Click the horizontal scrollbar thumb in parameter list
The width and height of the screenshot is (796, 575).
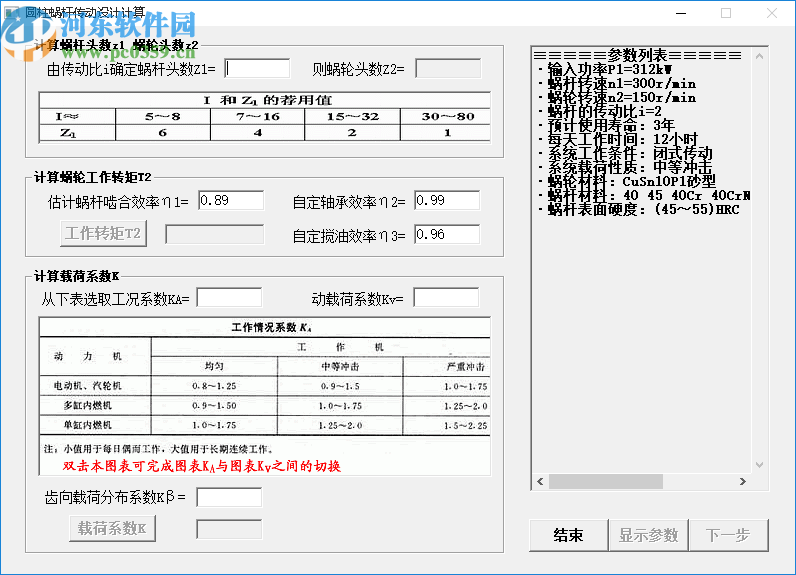point(606,481)
